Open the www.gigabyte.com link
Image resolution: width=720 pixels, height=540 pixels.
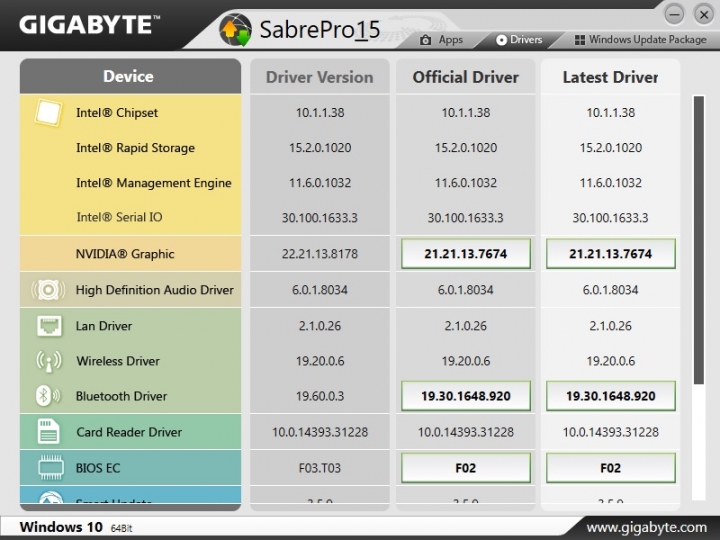click(x=647, y=527)
